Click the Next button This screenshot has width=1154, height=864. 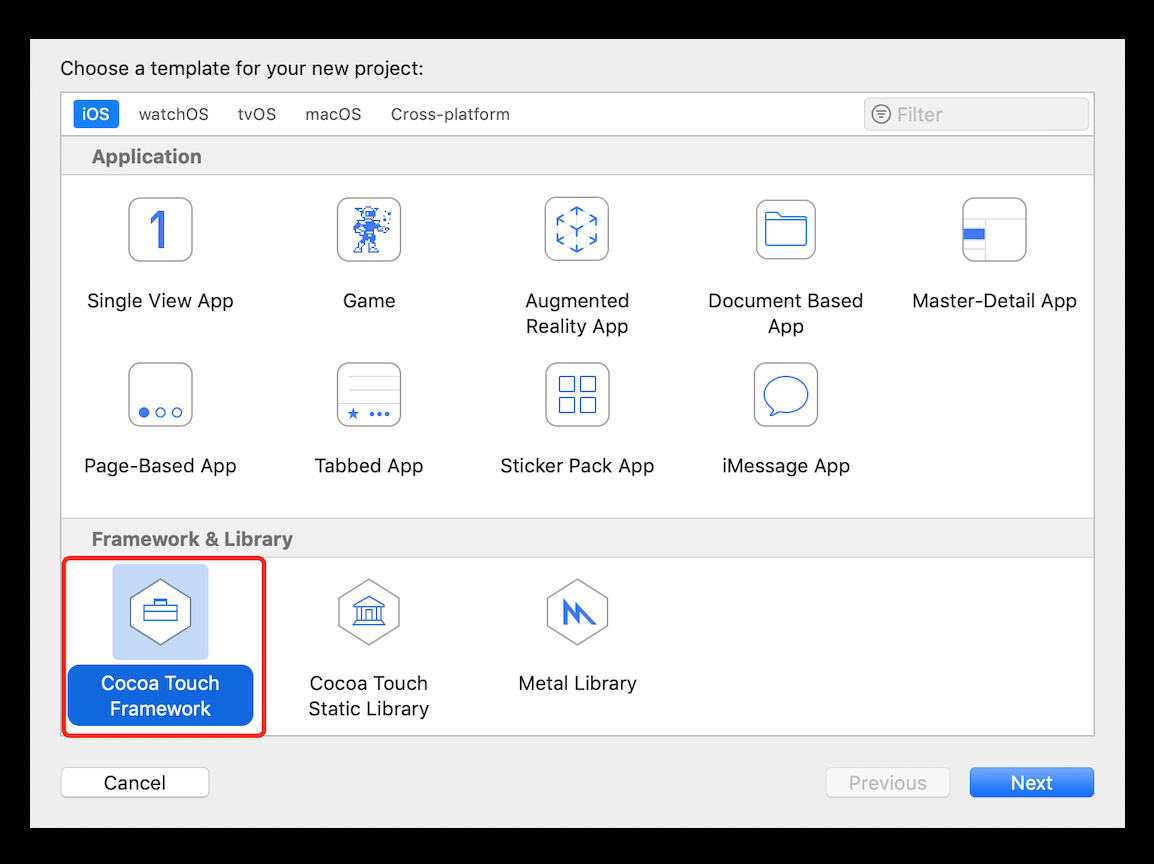click(1031, 783)
